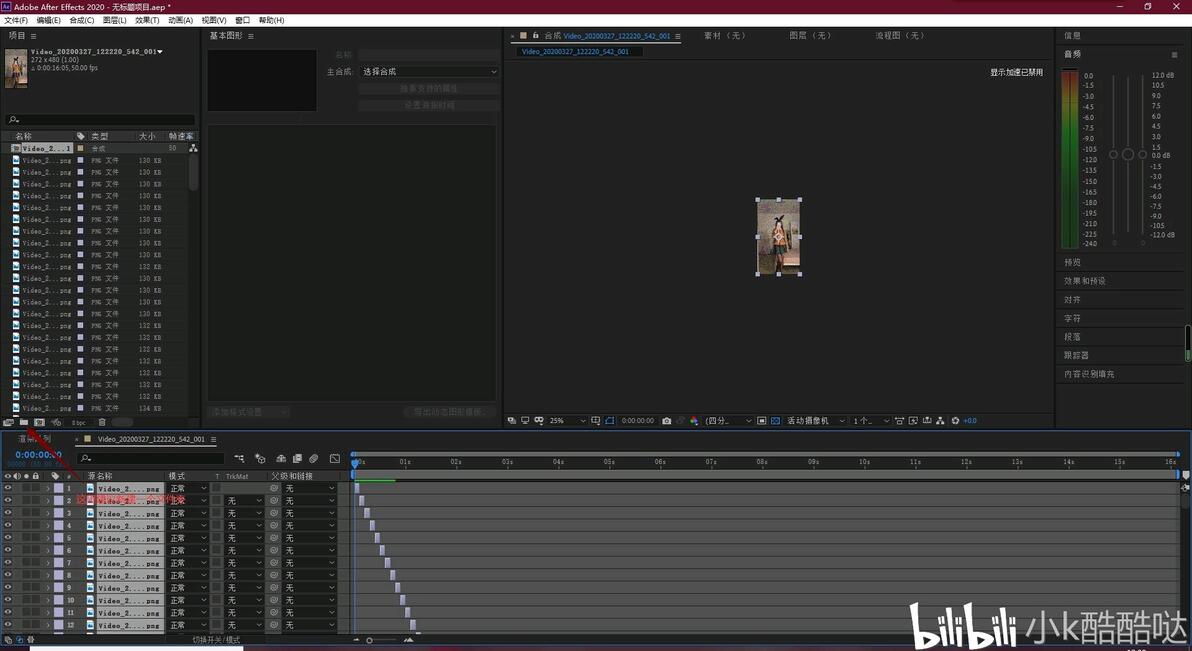The image size is (1192, 651).
Task: Hide layer 2 using its eye icon
Action: (x=8, y=500)
